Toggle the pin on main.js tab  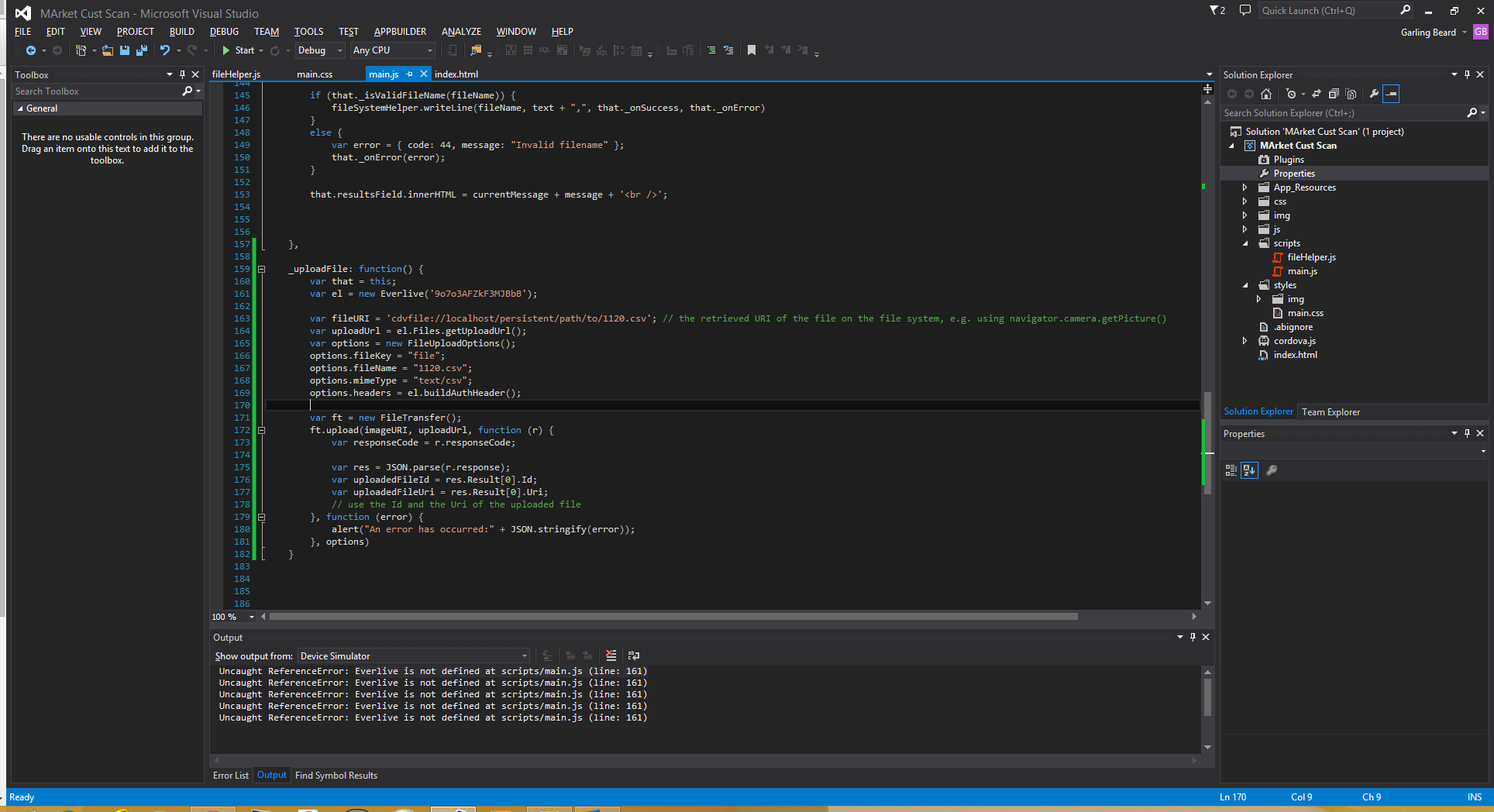point(409,74)
